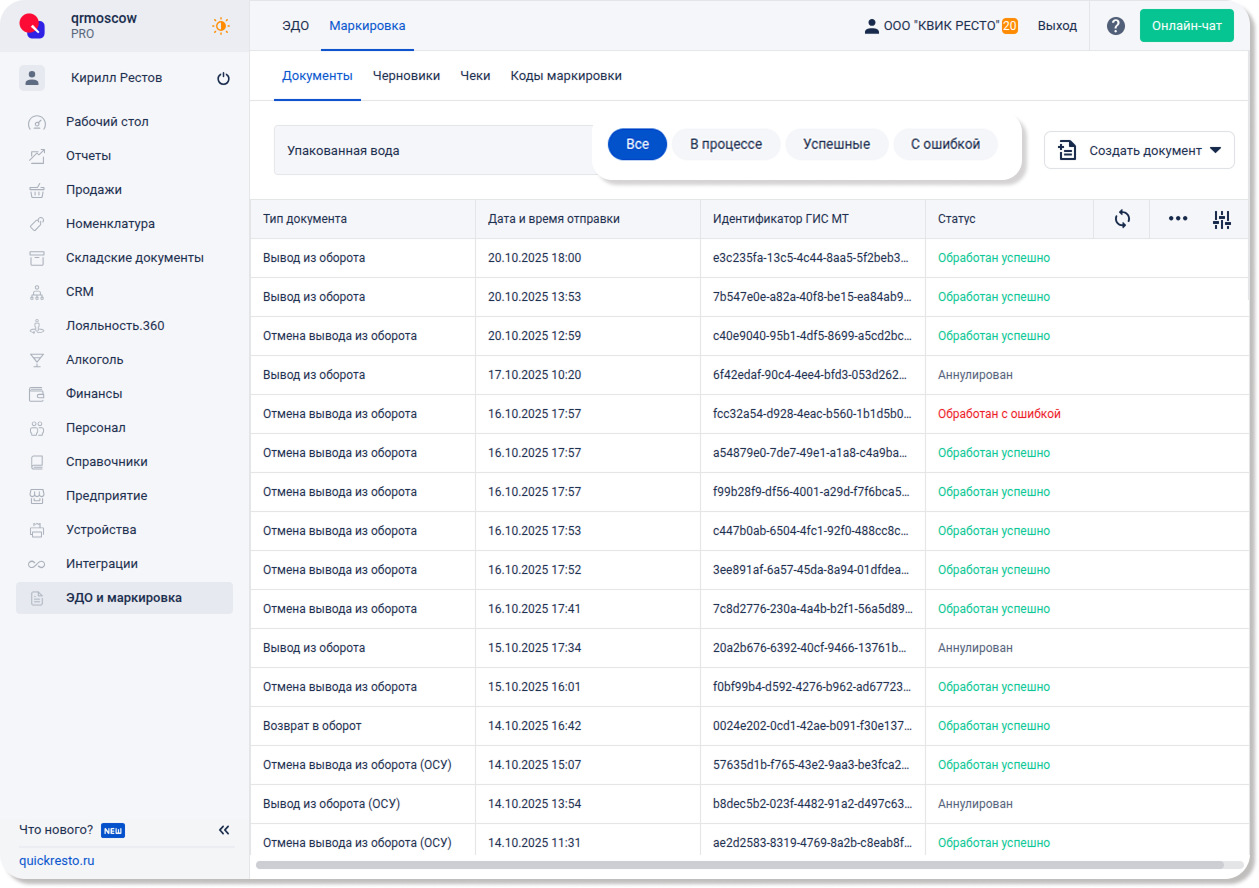
Task: Click the help question mark icon
Action: (1116, 26)
